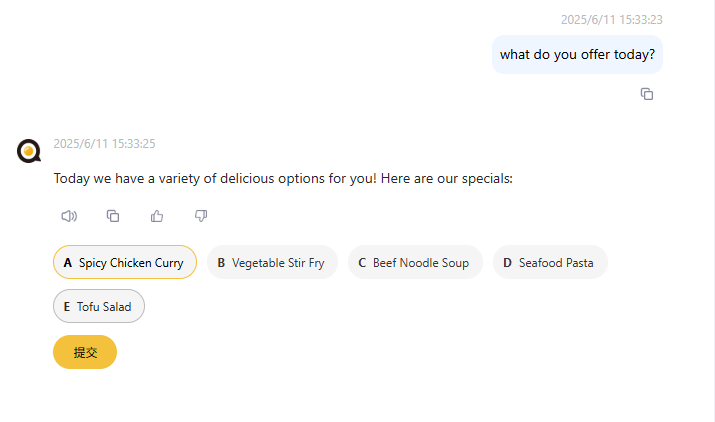
Task: Select option A Spicy Chicken Curry
Action: (125, 262)
